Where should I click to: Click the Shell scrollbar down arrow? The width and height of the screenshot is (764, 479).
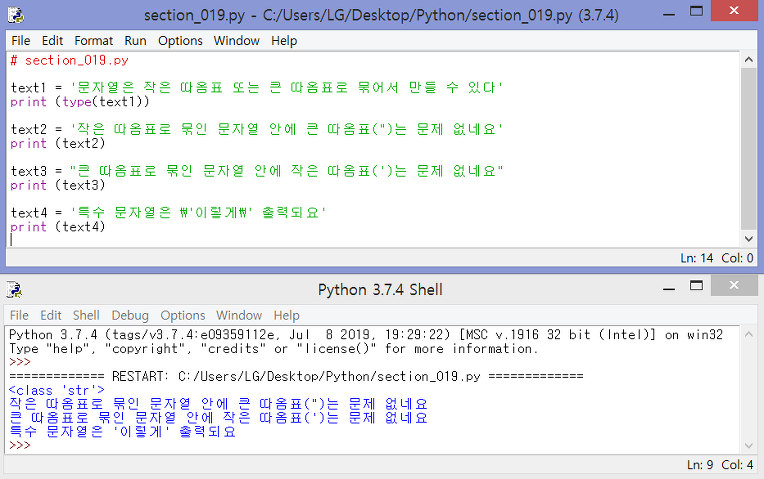[749, 445]
